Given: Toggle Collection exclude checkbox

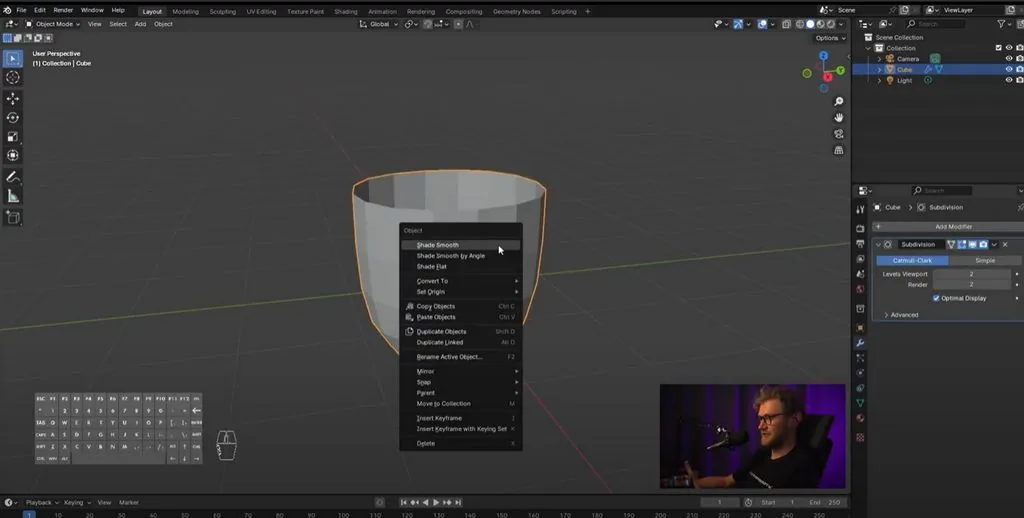Looking at the screenshot, I should coord(999,48).
